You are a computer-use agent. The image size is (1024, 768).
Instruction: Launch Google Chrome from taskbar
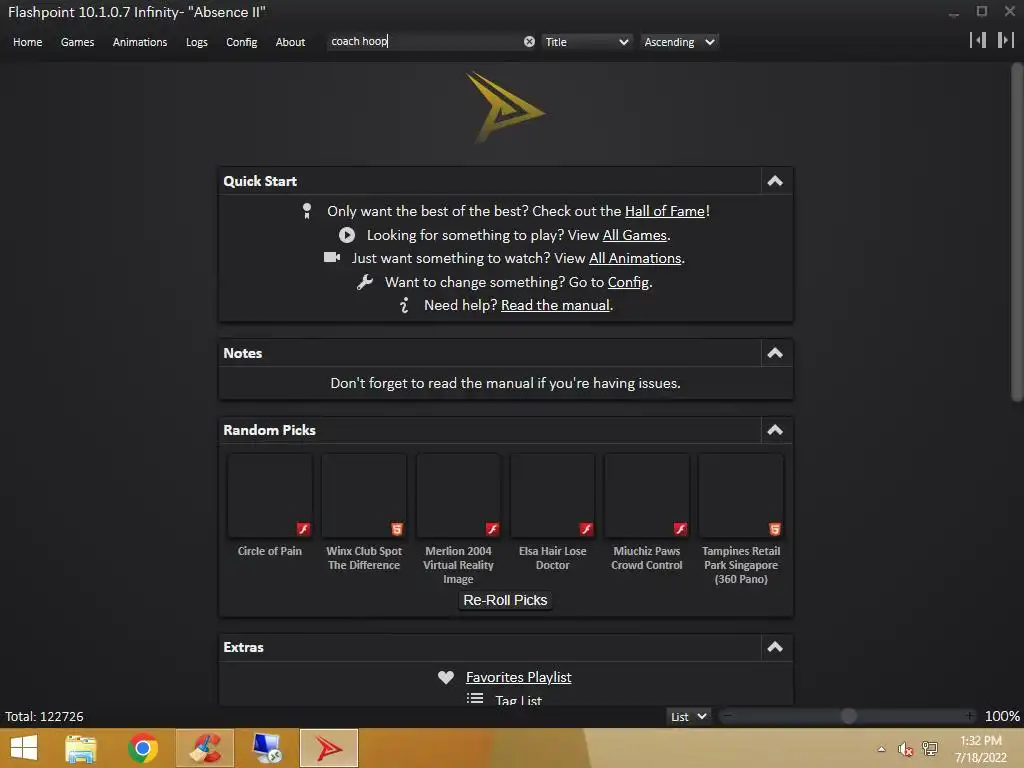[x=143, y=748]
